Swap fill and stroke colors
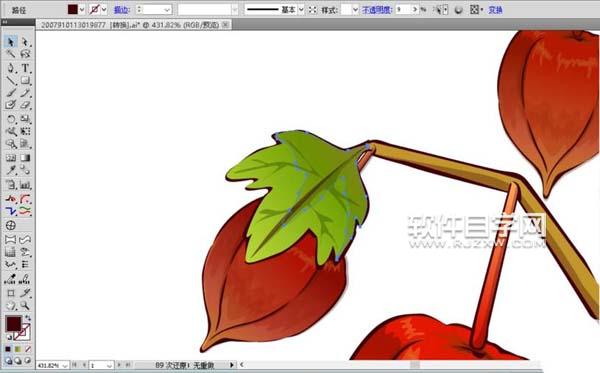The image size is (600, 373). coord(28,318)
